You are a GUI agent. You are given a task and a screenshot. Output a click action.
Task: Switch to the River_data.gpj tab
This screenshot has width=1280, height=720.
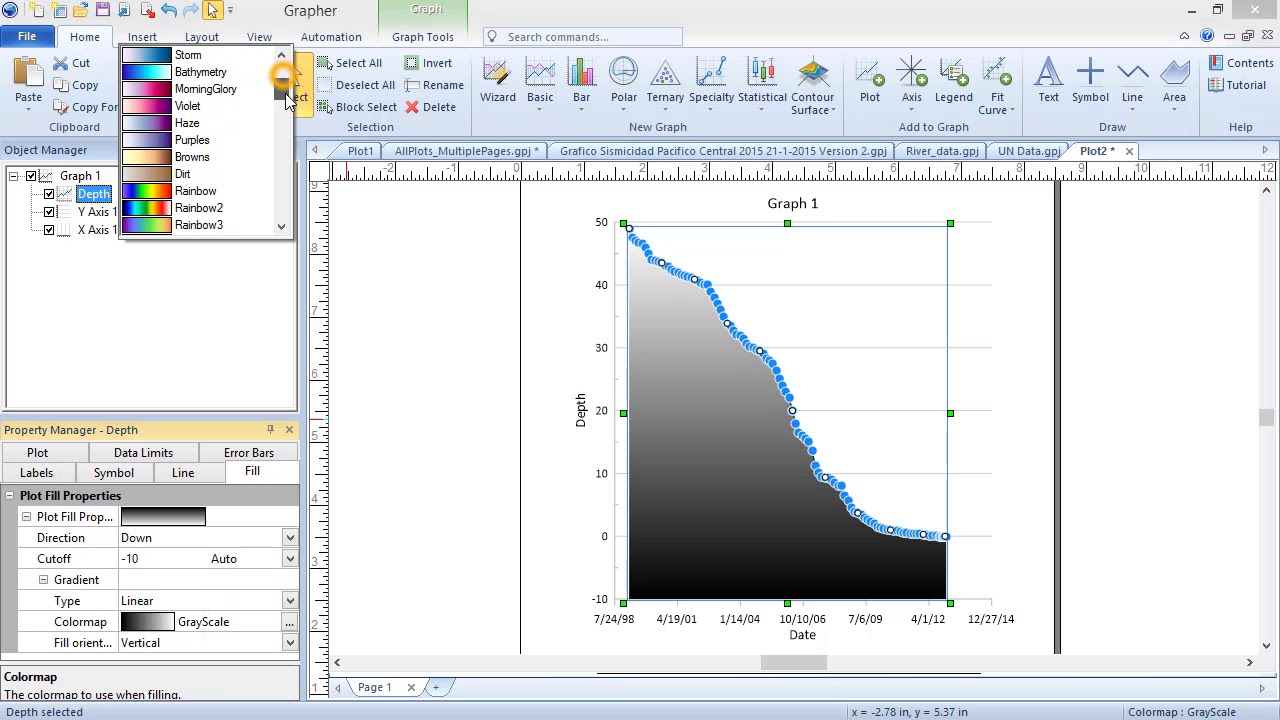[941, 151]
